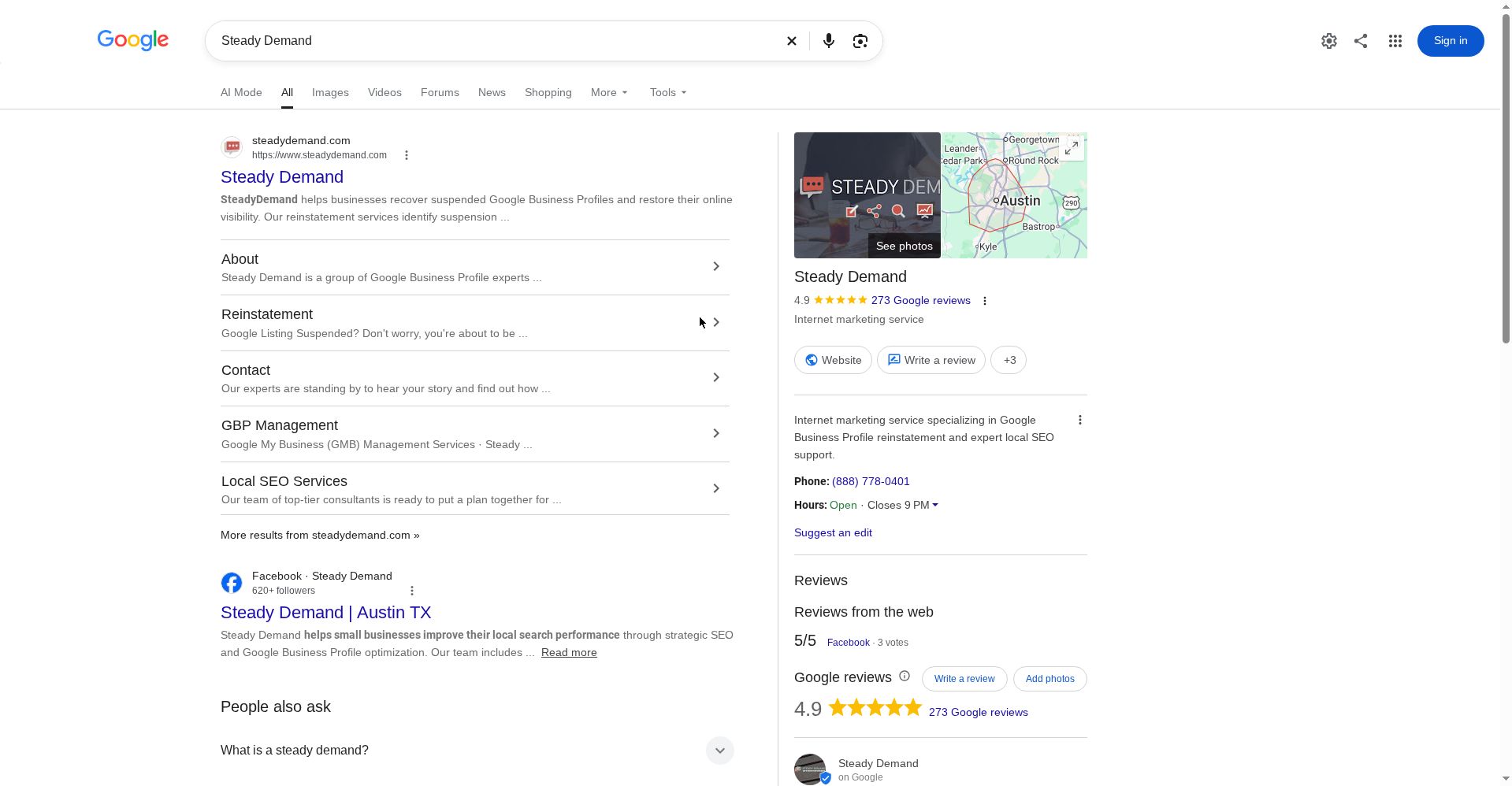
Task: Expand the Austin map view
Action: pyautogui.click(x=1072, y=148)
